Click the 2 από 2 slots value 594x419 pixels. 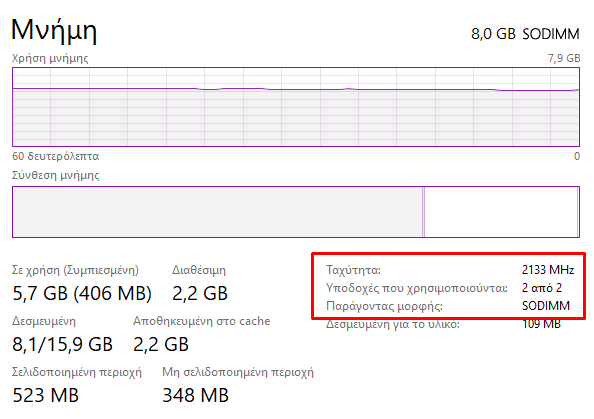pos(542,288)
